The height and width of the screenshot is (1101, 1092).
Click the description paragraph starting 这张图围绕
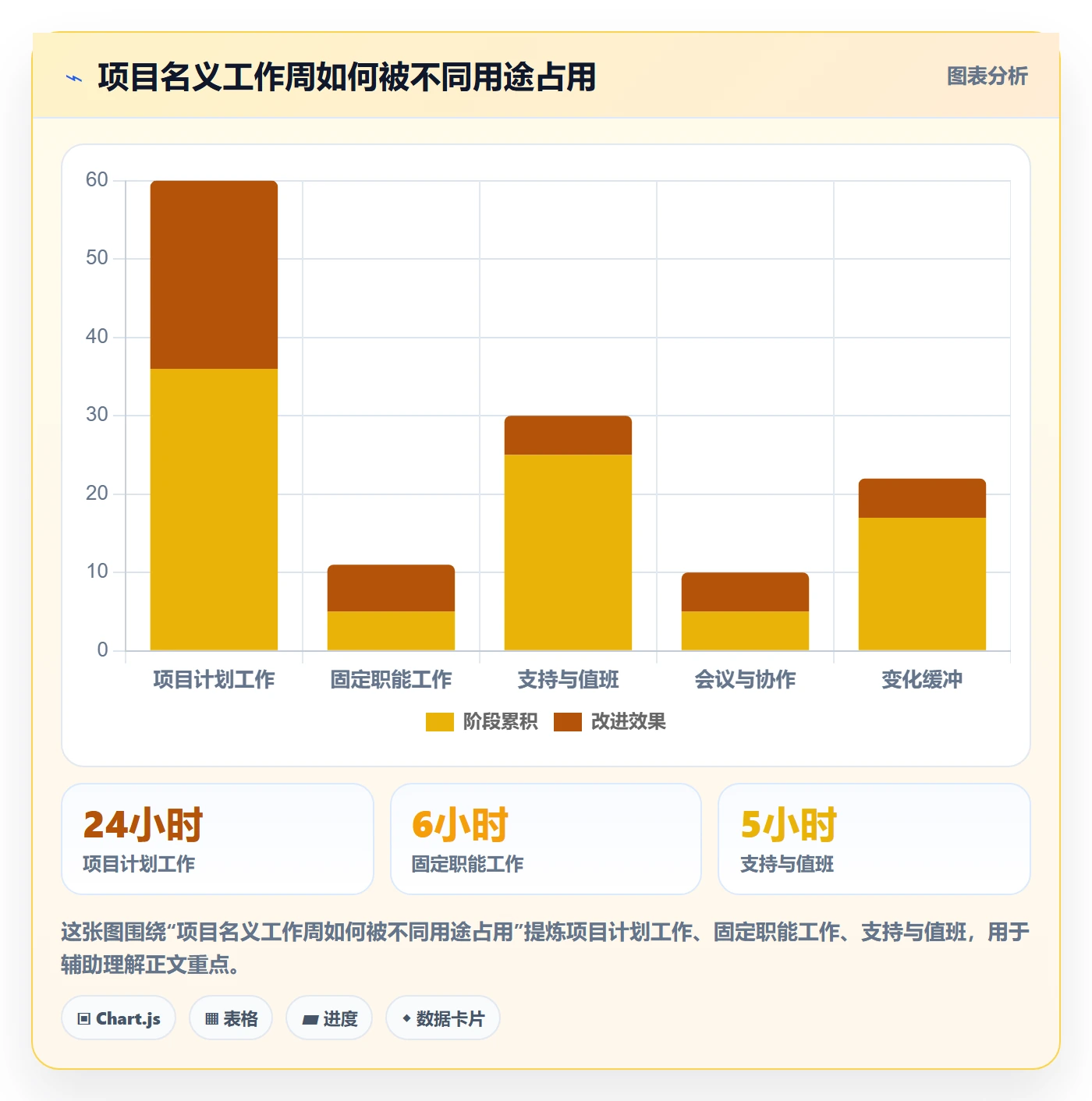(545, 948)
